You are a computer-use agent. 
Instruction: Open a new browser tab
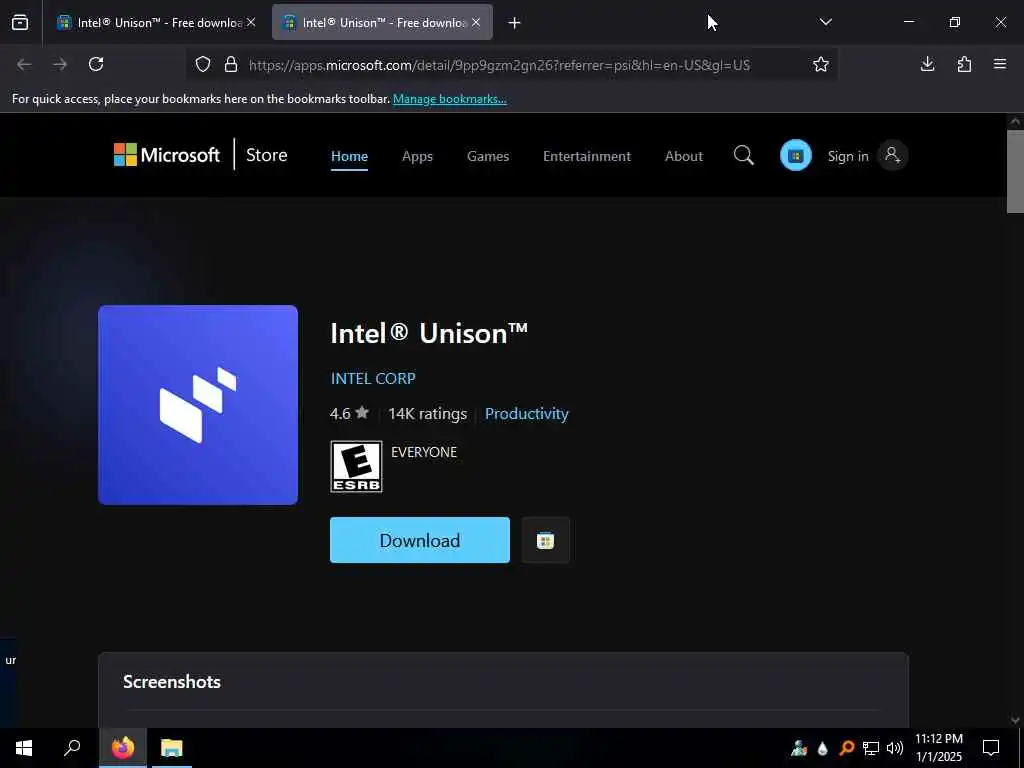point(515,23)
